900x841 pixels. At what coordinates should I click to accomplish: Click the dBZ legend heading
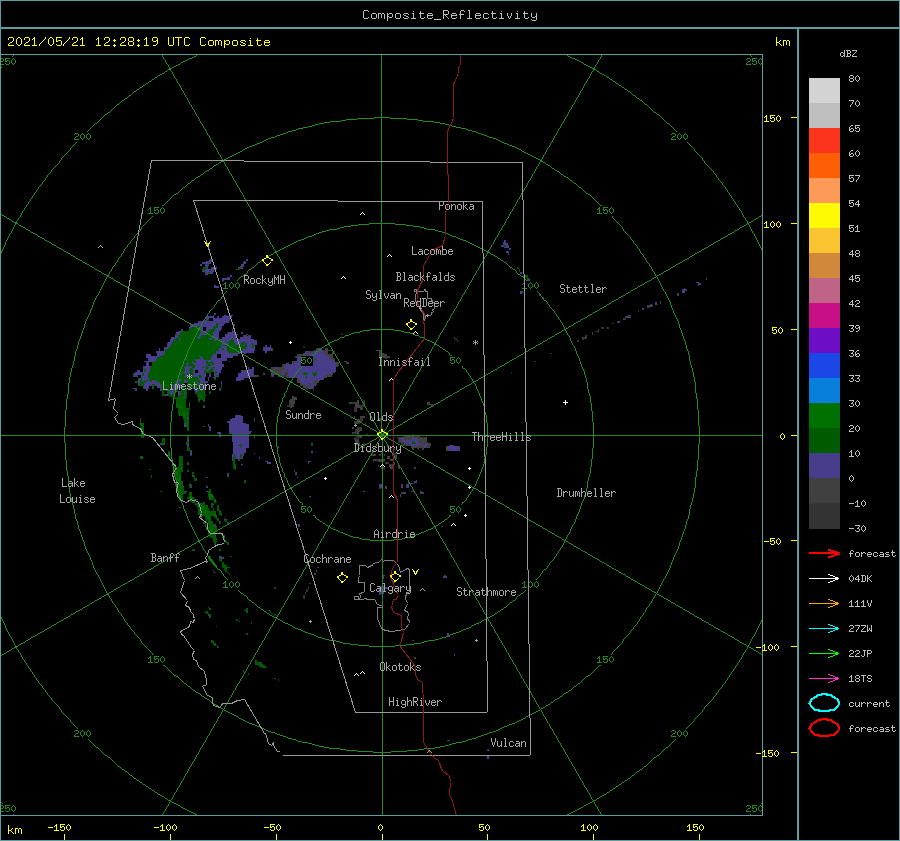(x=848, y=53)
